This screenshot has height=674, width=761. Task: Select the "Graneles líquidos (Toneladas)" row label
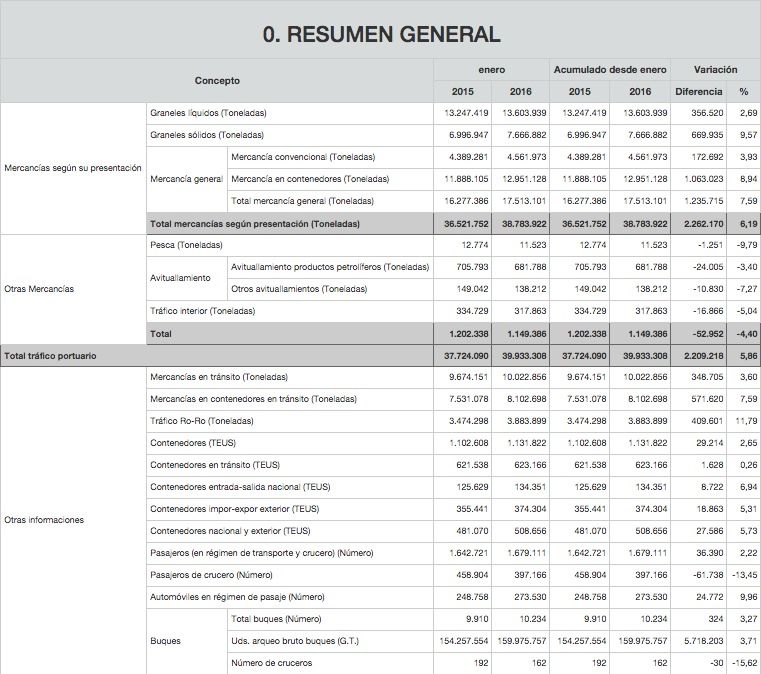coord(207,113)
